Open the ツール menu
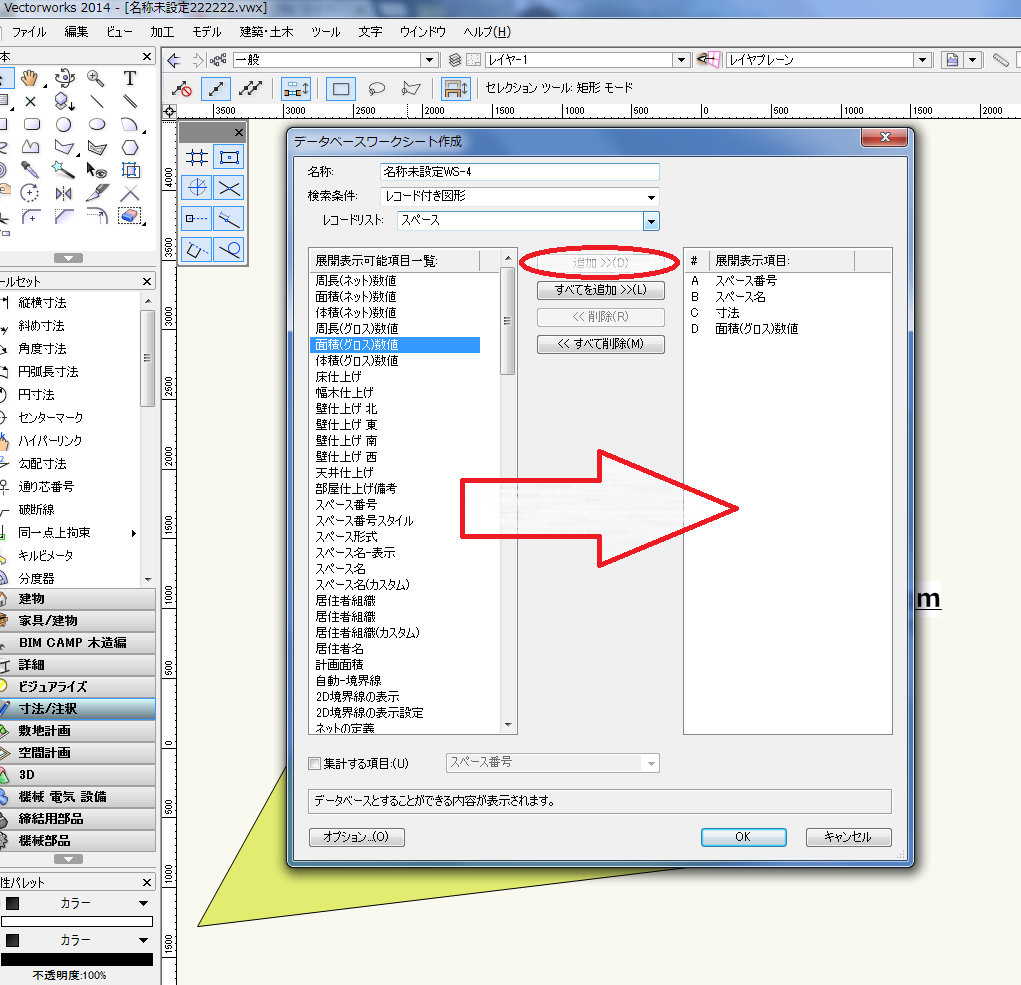The width and height of the screenshot is (1021, 985). pos(325,32)
